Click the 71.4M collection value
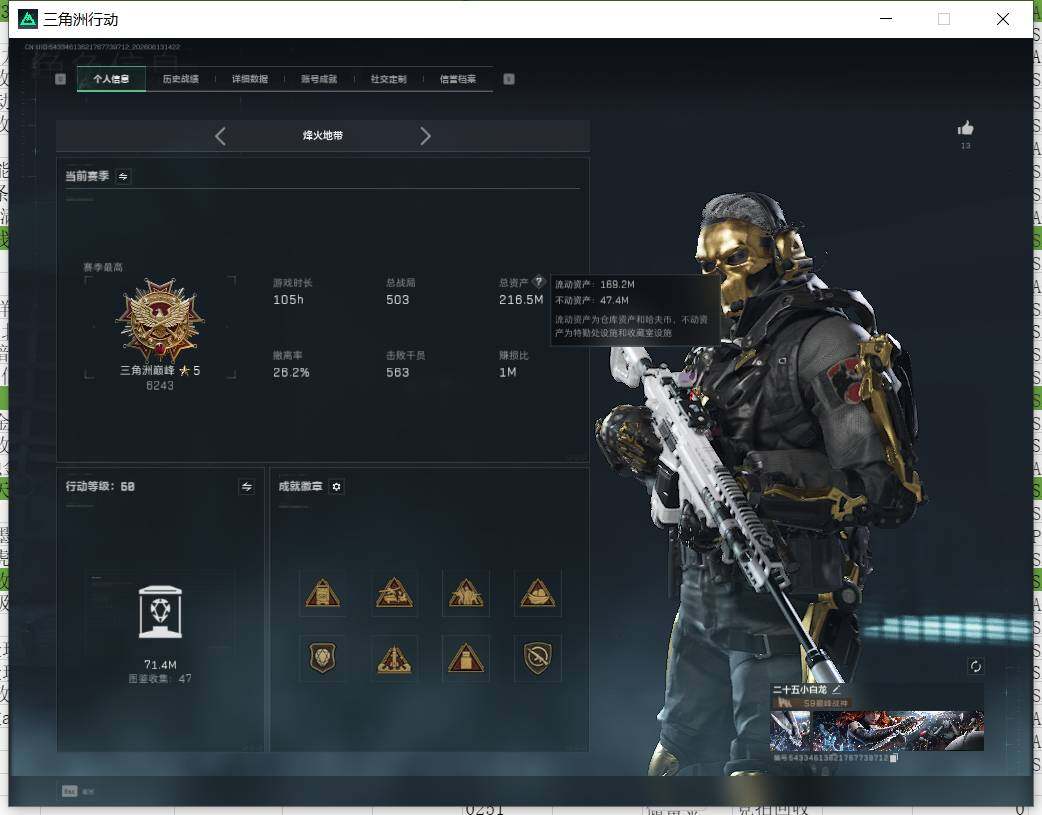The width and height of the screenshot is (1042, 815). tap(160, 665)
